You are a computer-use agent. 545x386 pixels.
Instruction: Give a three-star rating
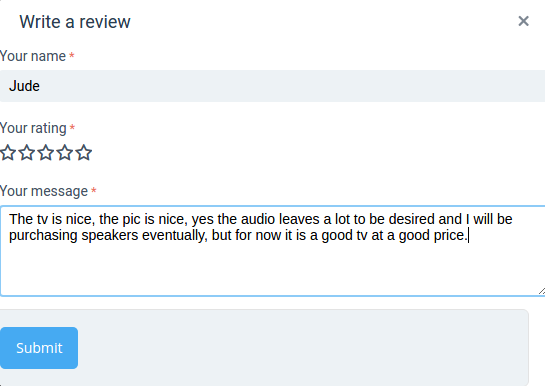46,153
